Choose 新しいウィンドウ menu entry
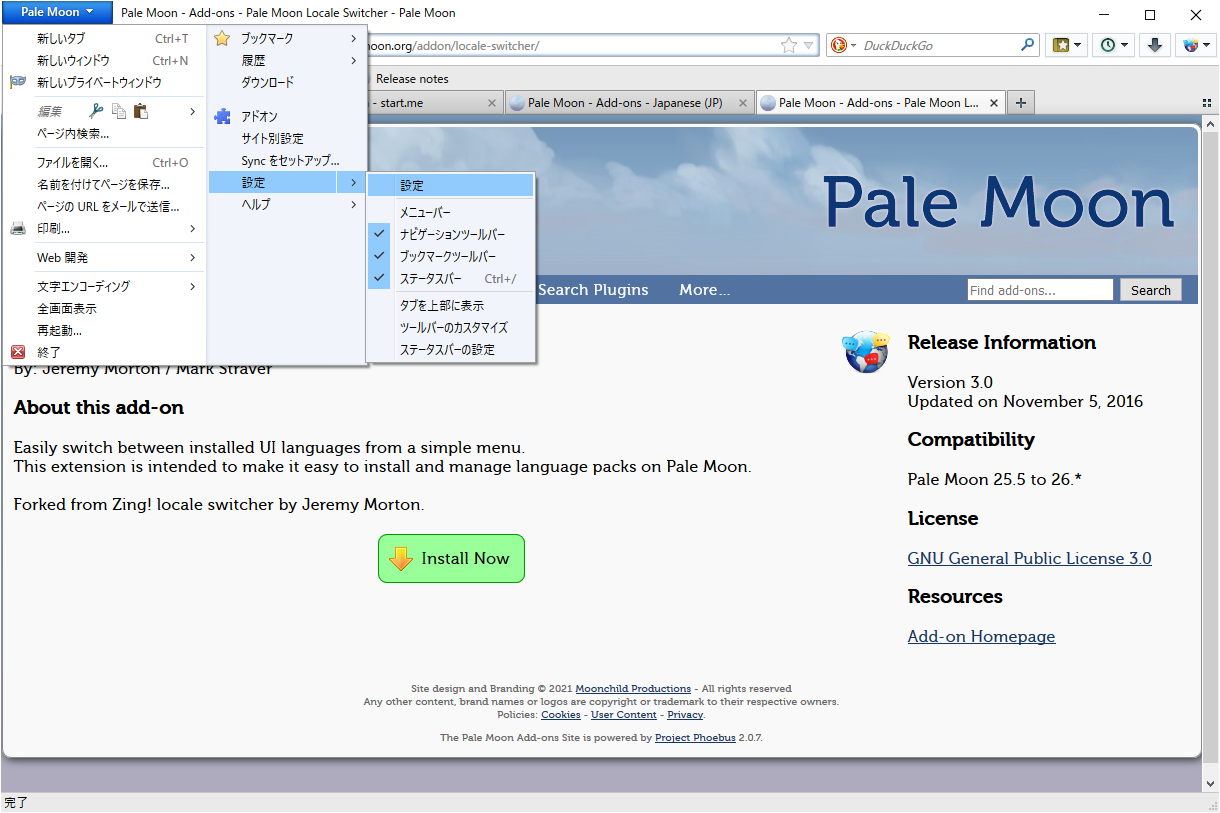 (104, 61)
